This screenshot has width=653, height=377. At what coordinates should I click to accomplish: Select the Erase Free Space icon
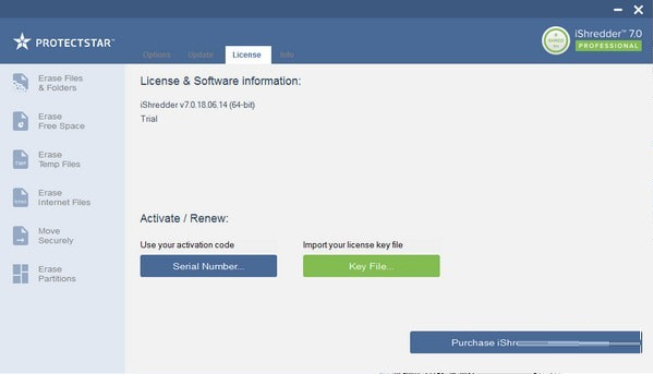click(x=20, y=121)
